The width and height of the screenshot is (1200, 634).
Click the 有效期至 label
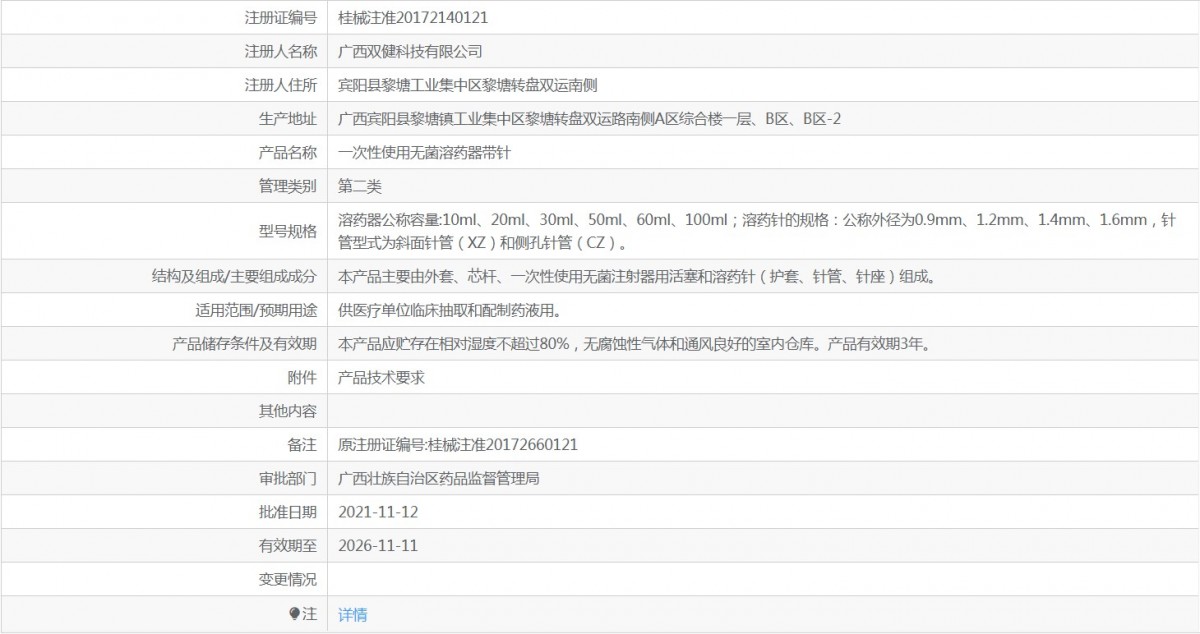288,546
